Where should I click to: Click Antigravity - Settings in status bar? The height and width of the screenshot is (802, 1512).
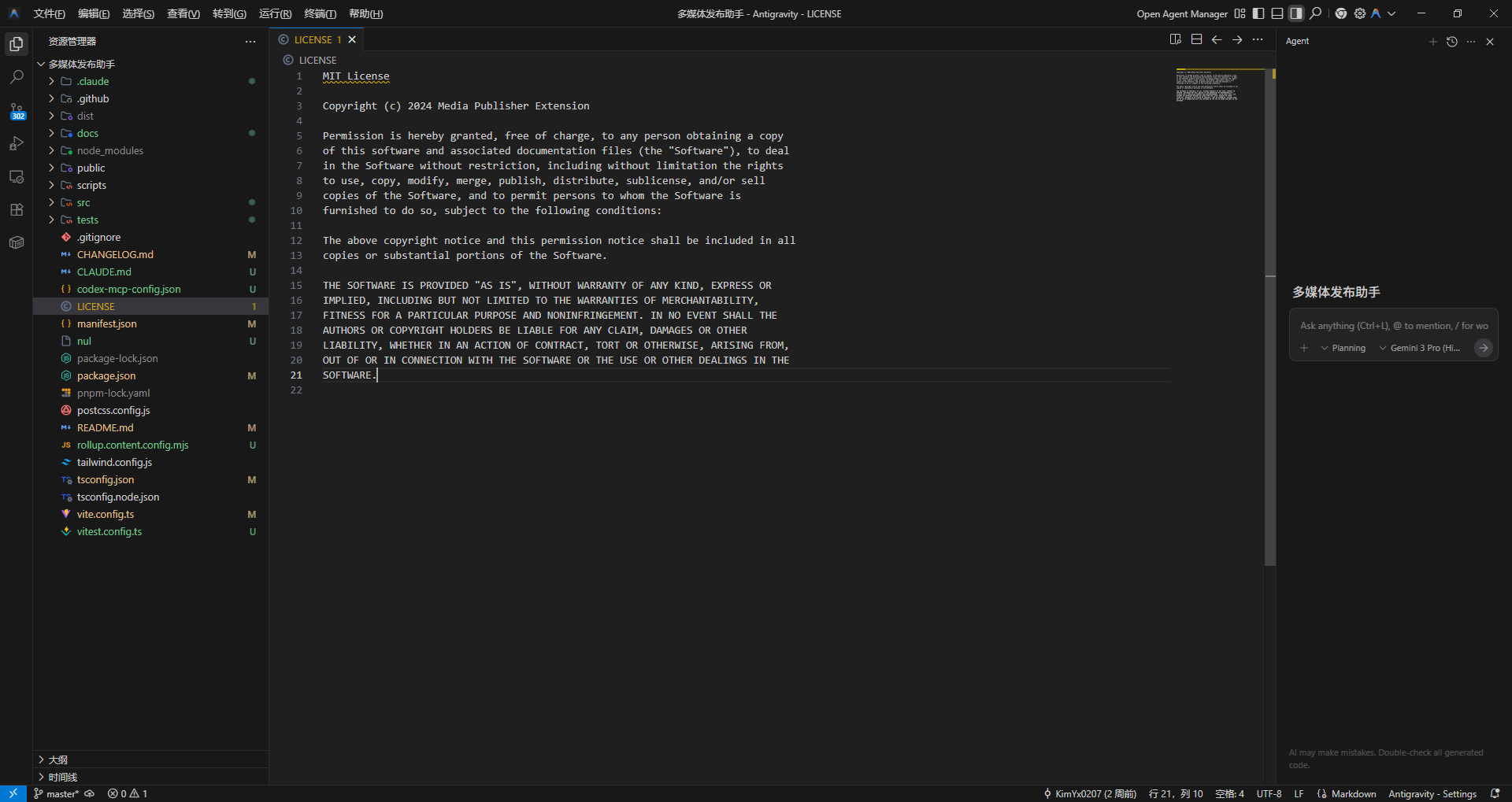[x=1432, y=794]
